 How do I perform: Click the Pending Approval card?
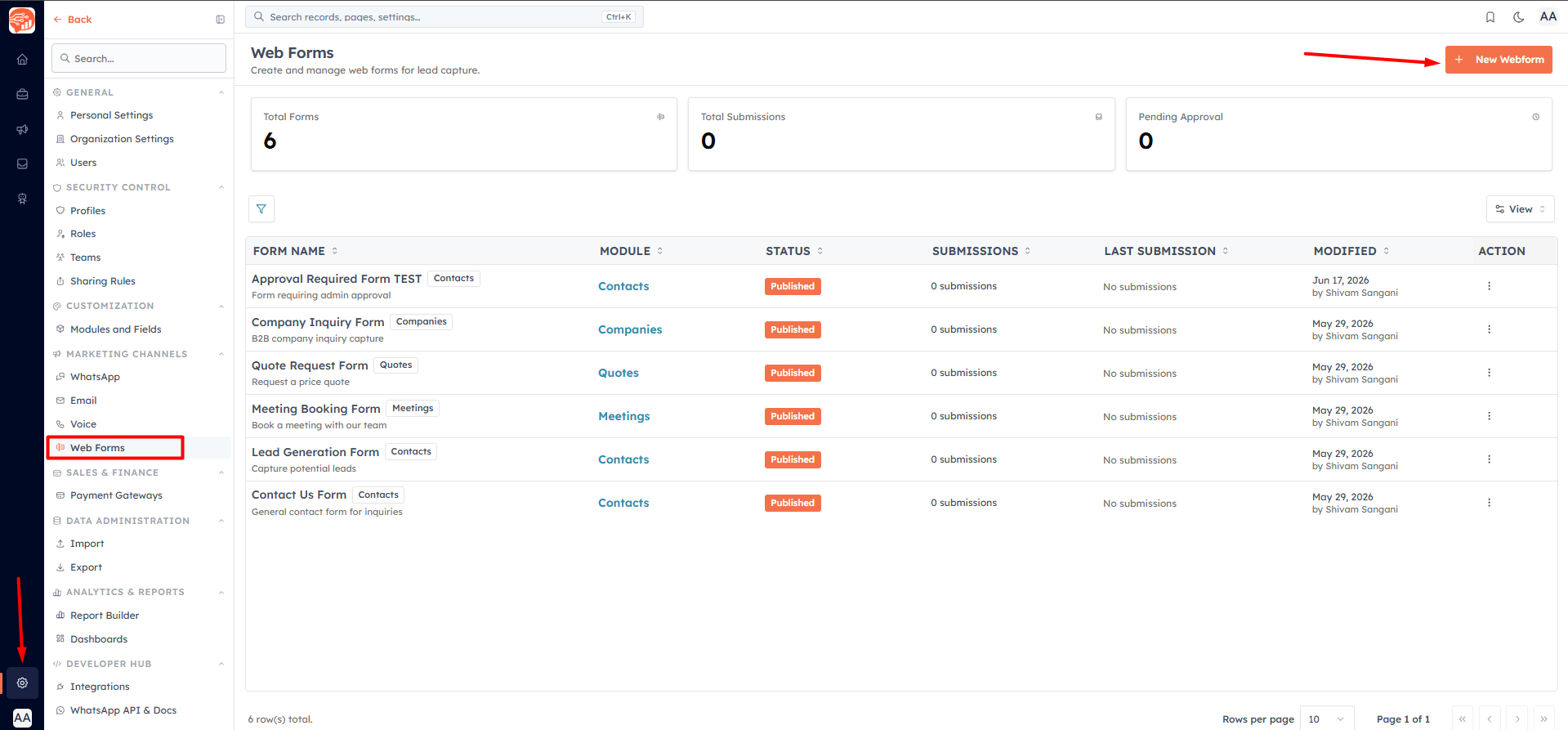[1339, 134]
